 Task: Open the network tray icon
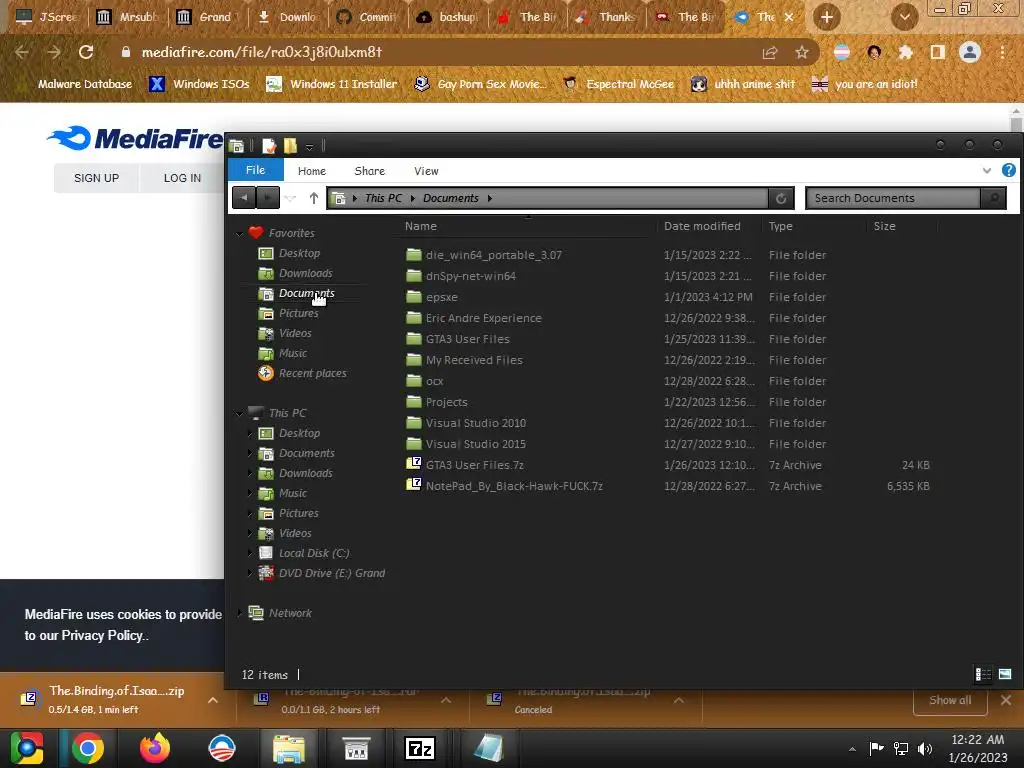click(x=901, y=748)
